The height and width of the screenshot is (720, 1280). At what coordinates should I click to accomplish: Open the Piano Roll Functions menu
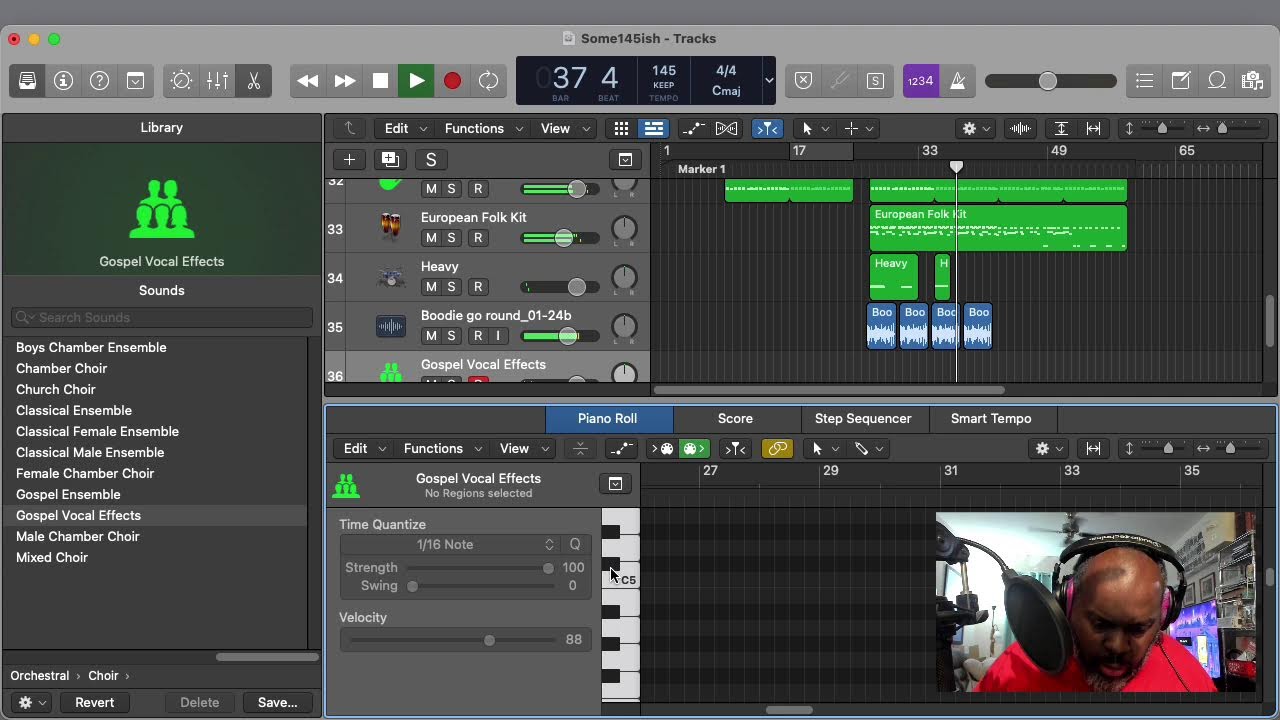pyautogui.click(x=441, y=448)
